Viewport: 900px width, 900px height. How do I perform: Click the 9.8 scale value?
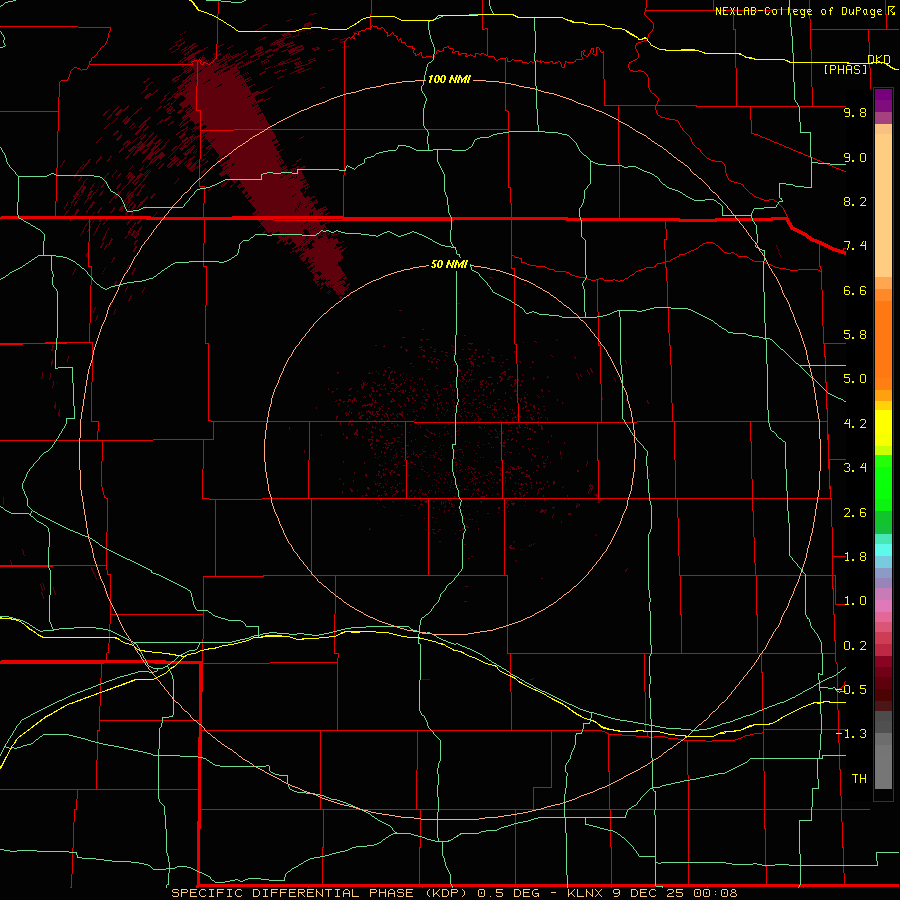(x=855, y=112)
